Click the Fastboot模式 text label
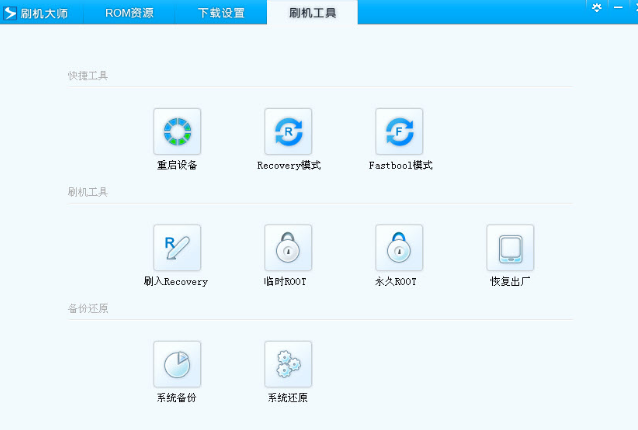This screenshot has height=430, width=638. pos(400,165)
